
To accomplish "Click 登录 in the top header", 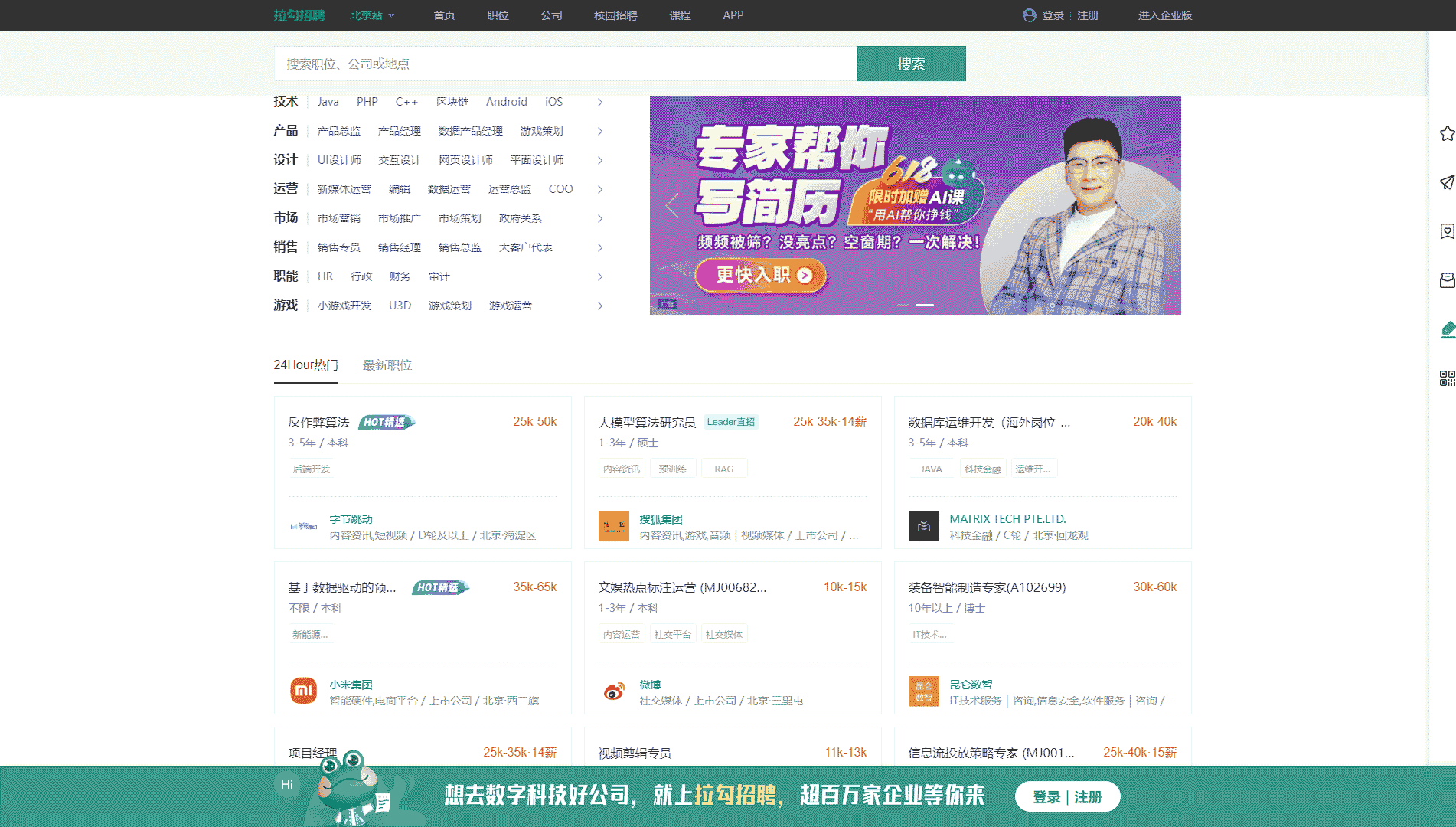I will (1053, 15).
